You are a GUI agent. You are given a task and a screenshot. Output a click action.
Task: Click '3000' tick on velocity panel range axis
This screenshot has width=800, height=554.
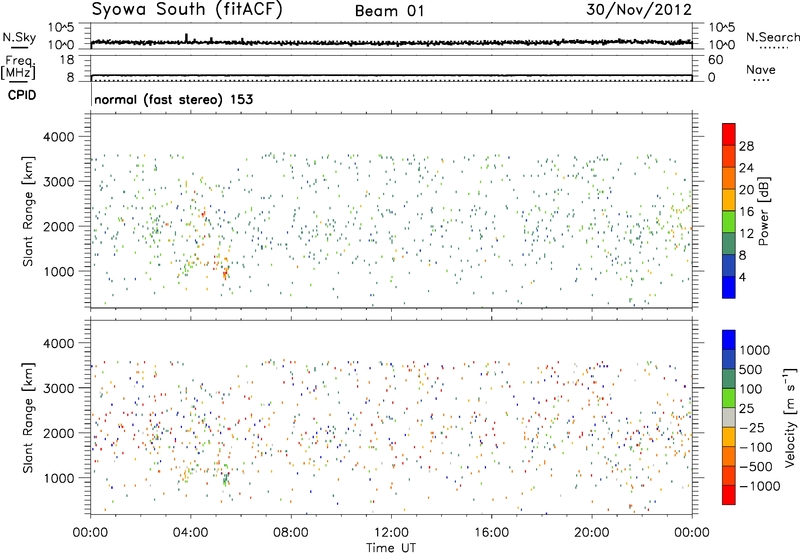tap(58, 388)
